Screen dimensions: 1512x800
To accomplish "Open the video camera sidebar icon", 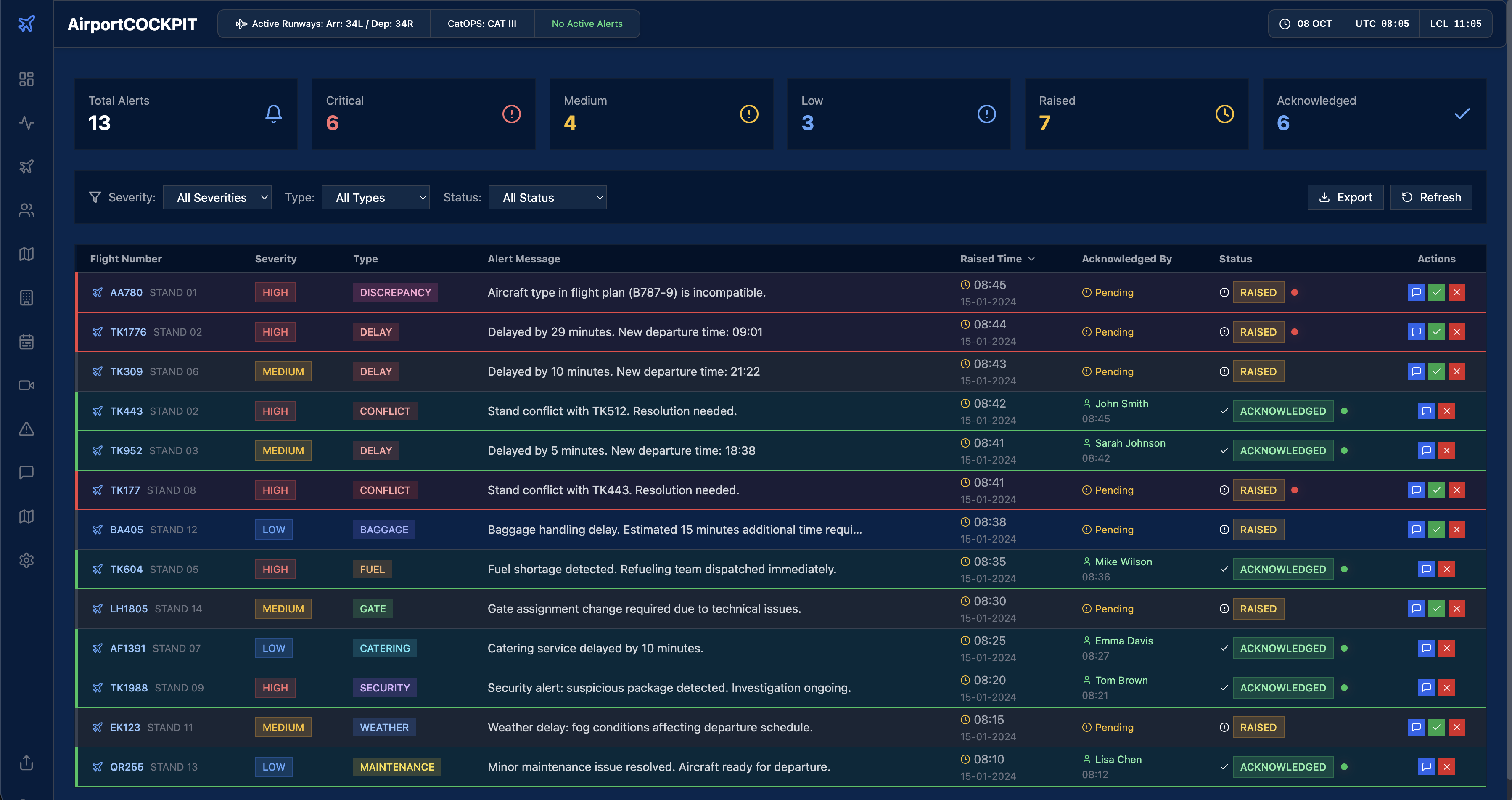I will 26,386.
